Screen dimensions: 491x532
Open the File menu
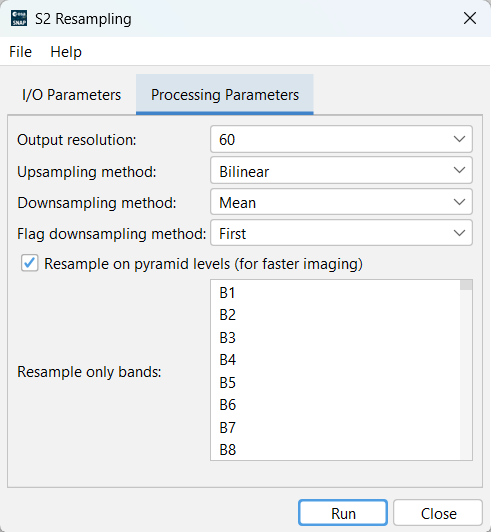coord(20,52)
